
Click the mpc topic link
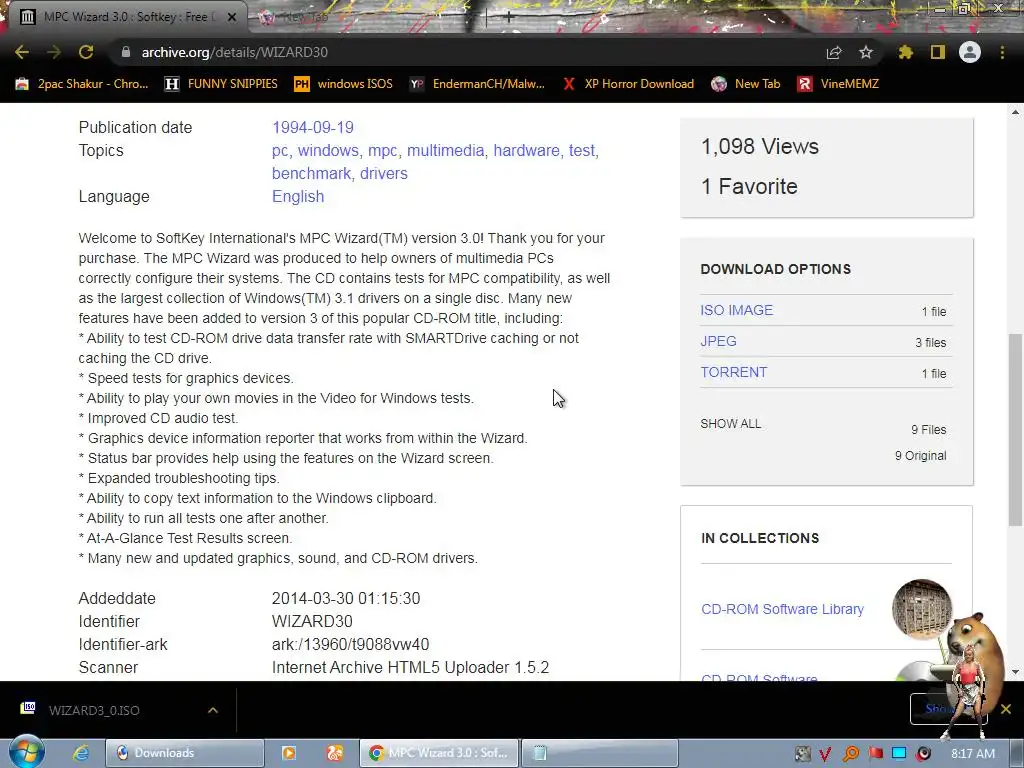[x=382, y=150]
